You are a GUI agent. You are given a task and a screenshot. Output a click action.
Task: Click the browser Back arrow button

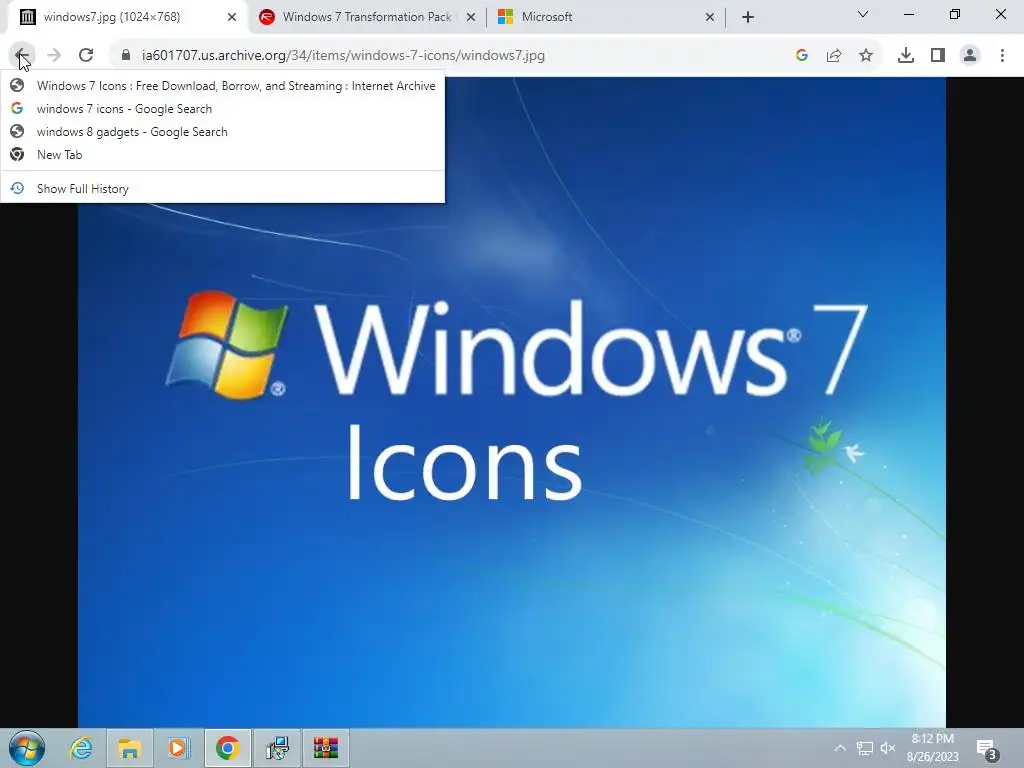[21, 55]
